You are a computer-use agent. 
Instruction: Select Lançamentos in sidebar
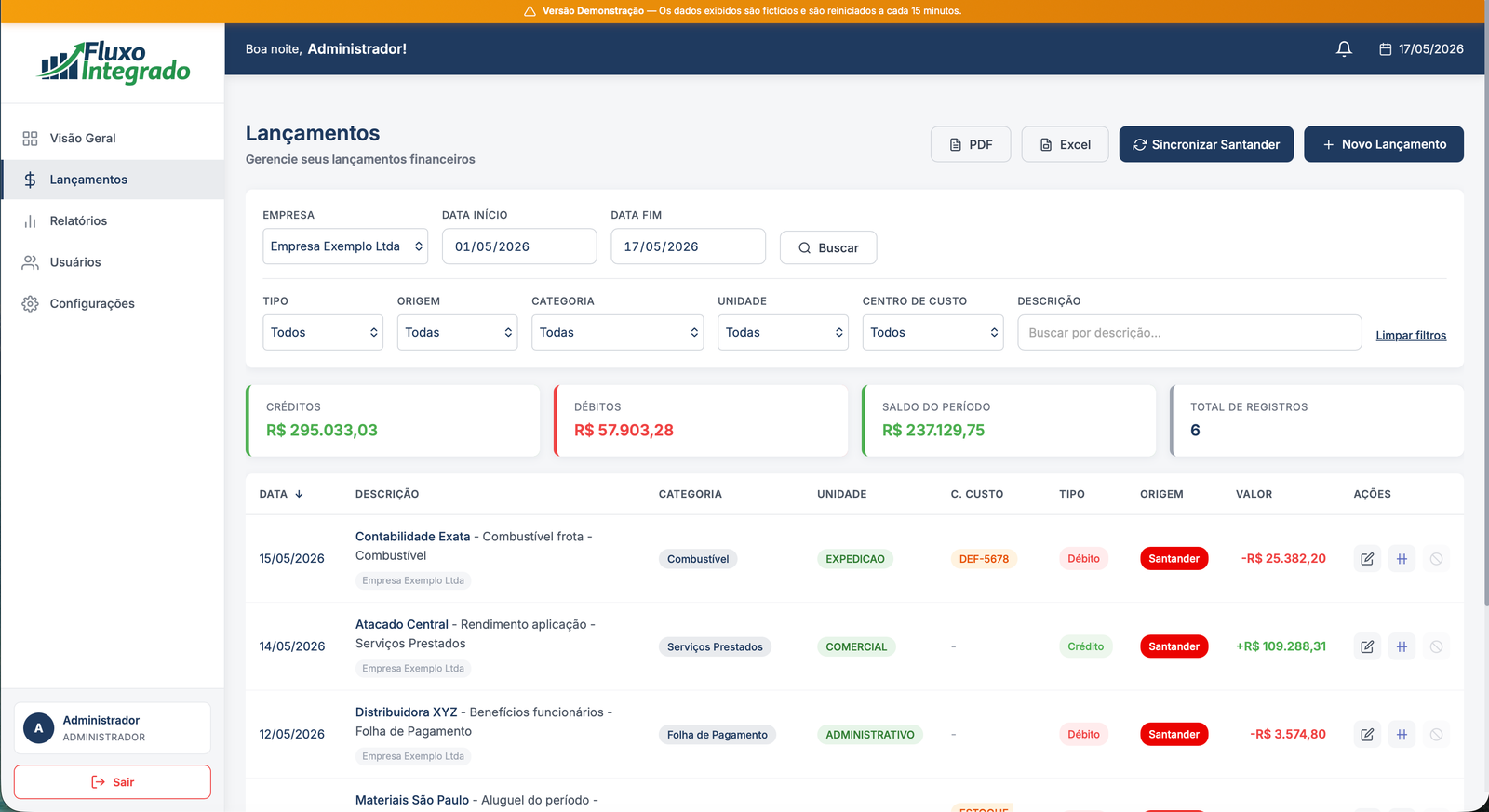click(113, 180)
